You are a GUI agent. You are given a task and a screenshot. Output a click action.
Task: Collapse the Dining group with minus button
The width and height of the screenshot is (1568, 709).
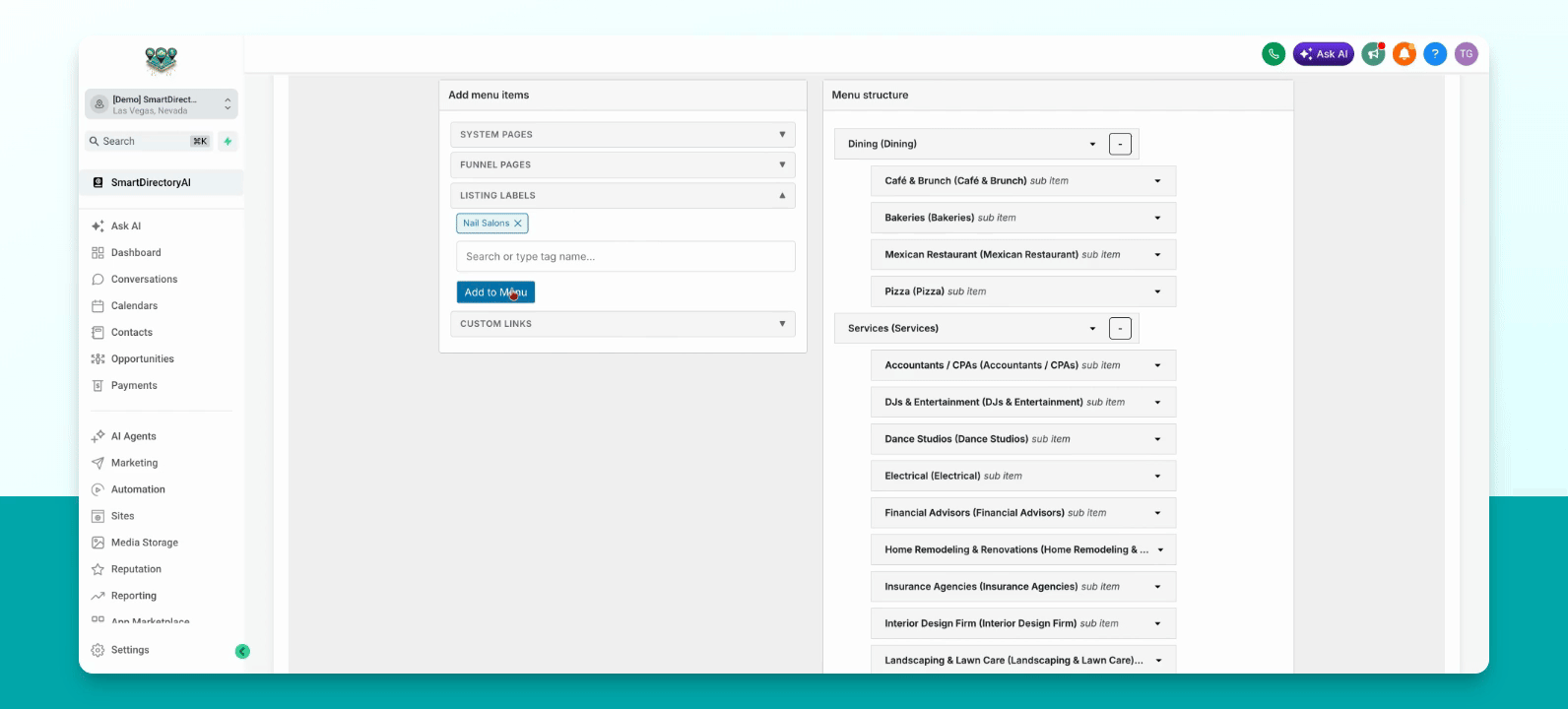1120,144
